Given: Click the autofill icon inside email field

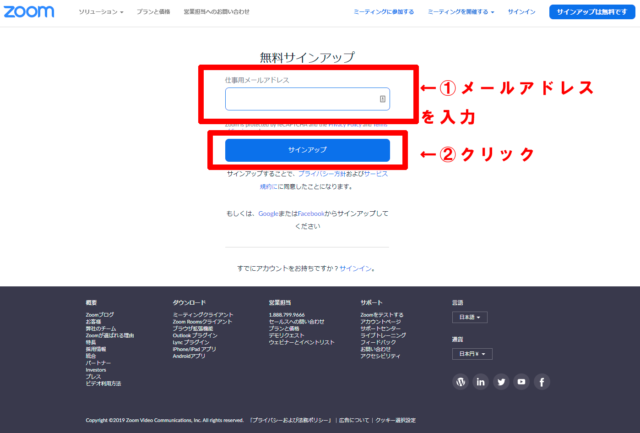Looking at the screenshot, I should click(382, 99).
